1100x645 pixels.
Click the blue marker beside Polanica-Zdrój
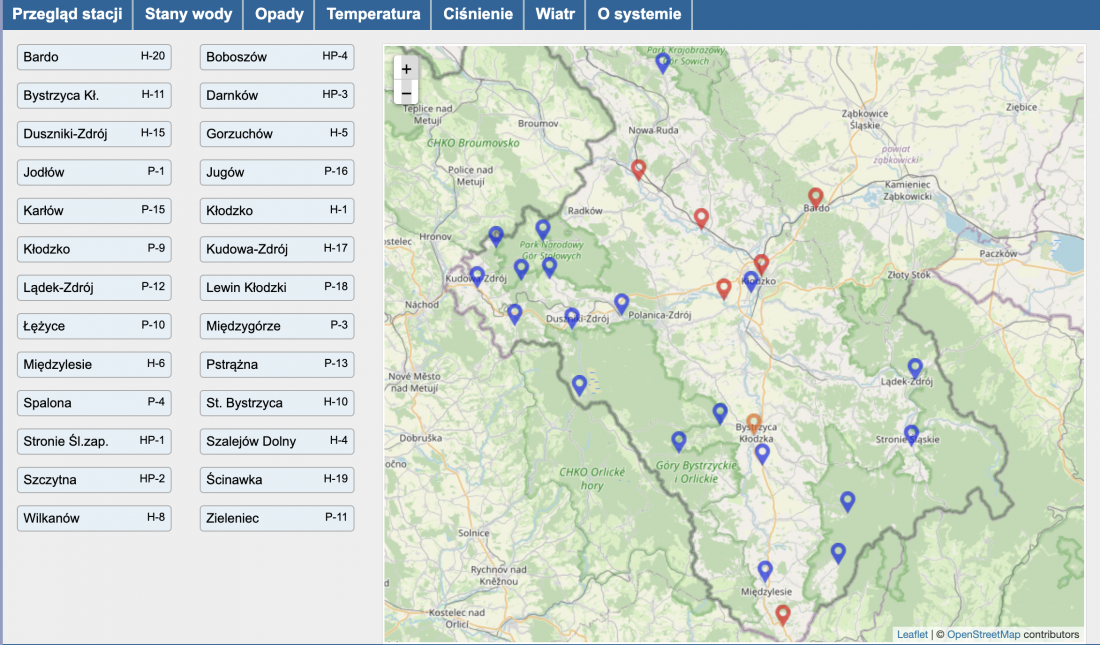coord(621,304)
